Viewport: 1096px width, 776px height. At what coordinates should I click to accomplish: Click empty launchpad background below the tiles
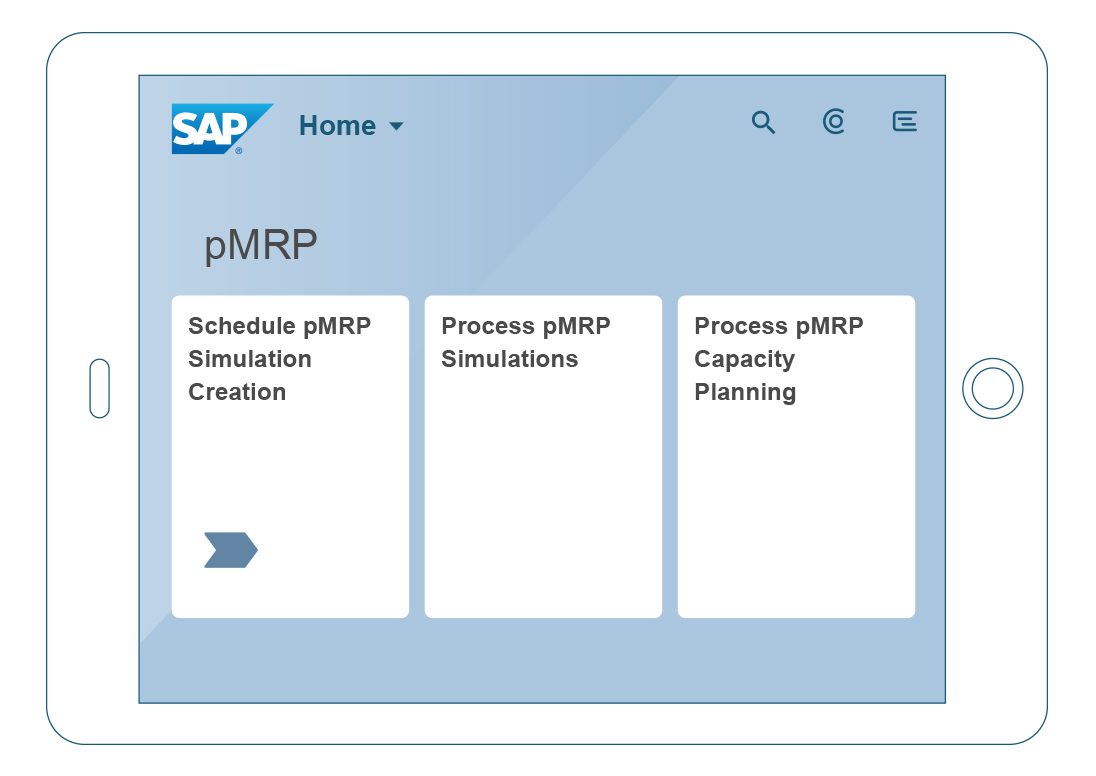(x=542, y=661)
